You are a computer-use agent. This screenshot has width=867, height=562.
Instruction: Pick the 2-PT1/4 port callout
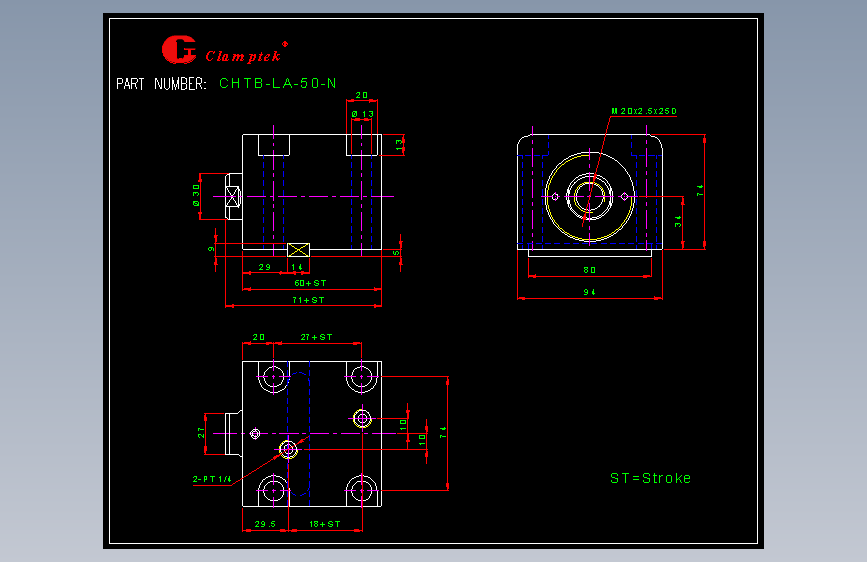point(212,479)
